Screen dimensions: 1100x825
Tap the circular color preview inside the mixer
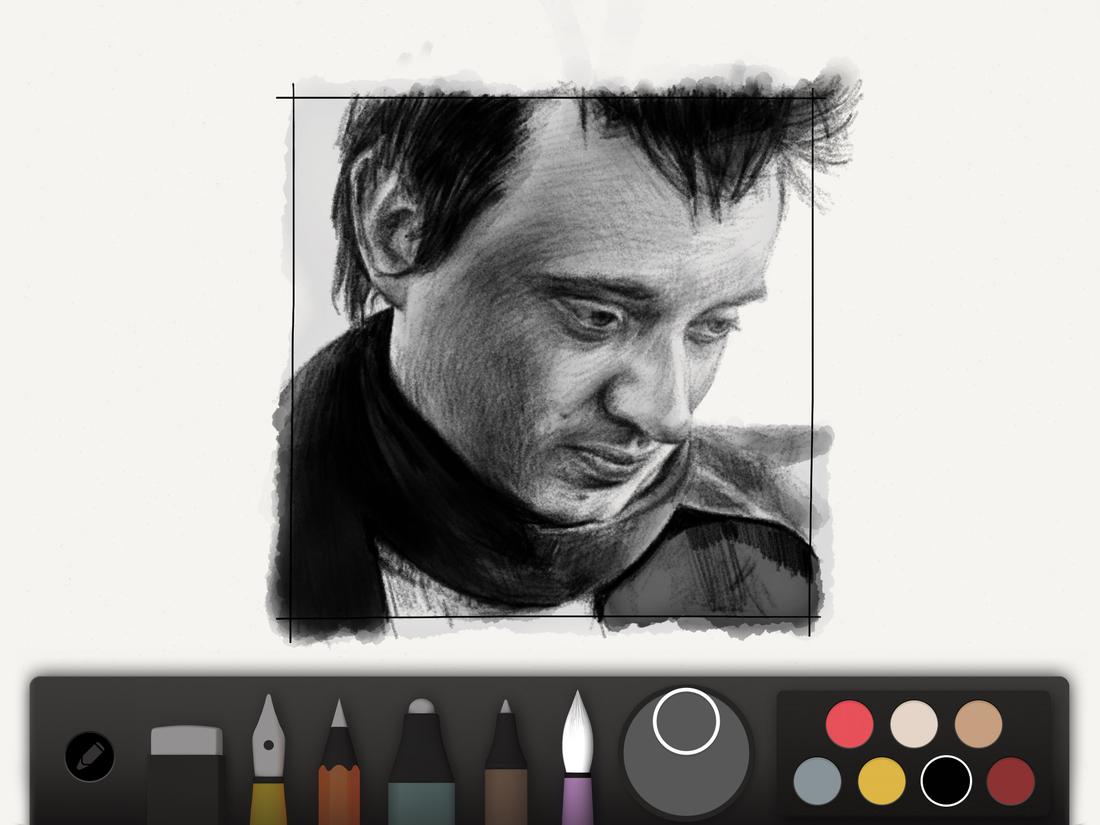click(686, 720)
